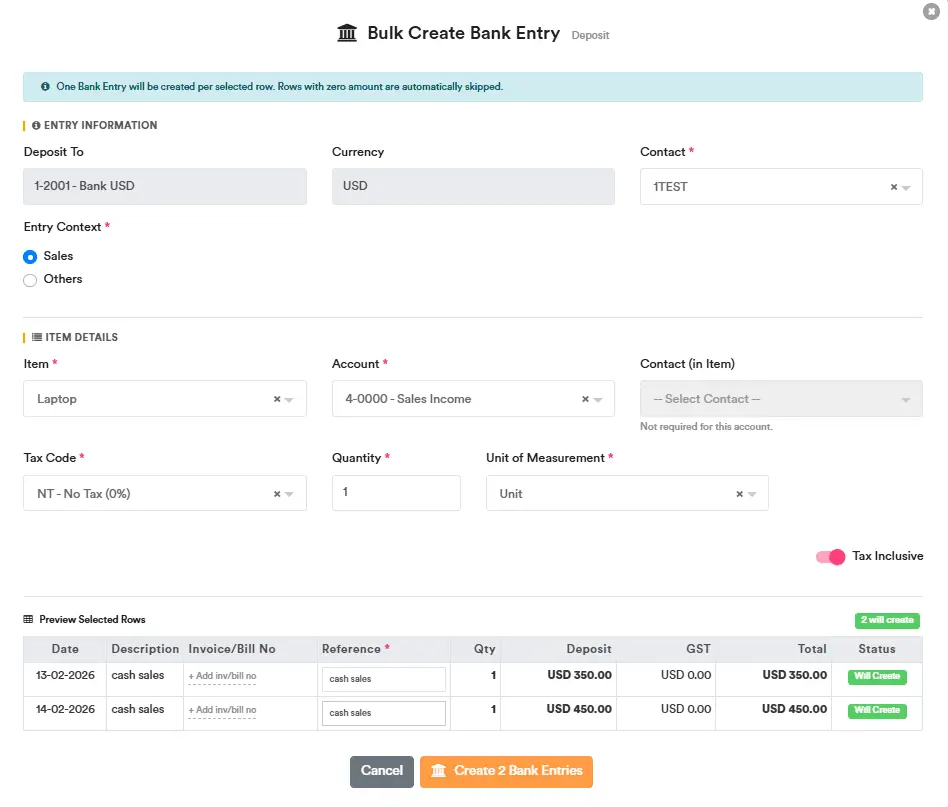Add invoice number for the 14-02-2026 row
948x807 pixels.
click(222, 710)
